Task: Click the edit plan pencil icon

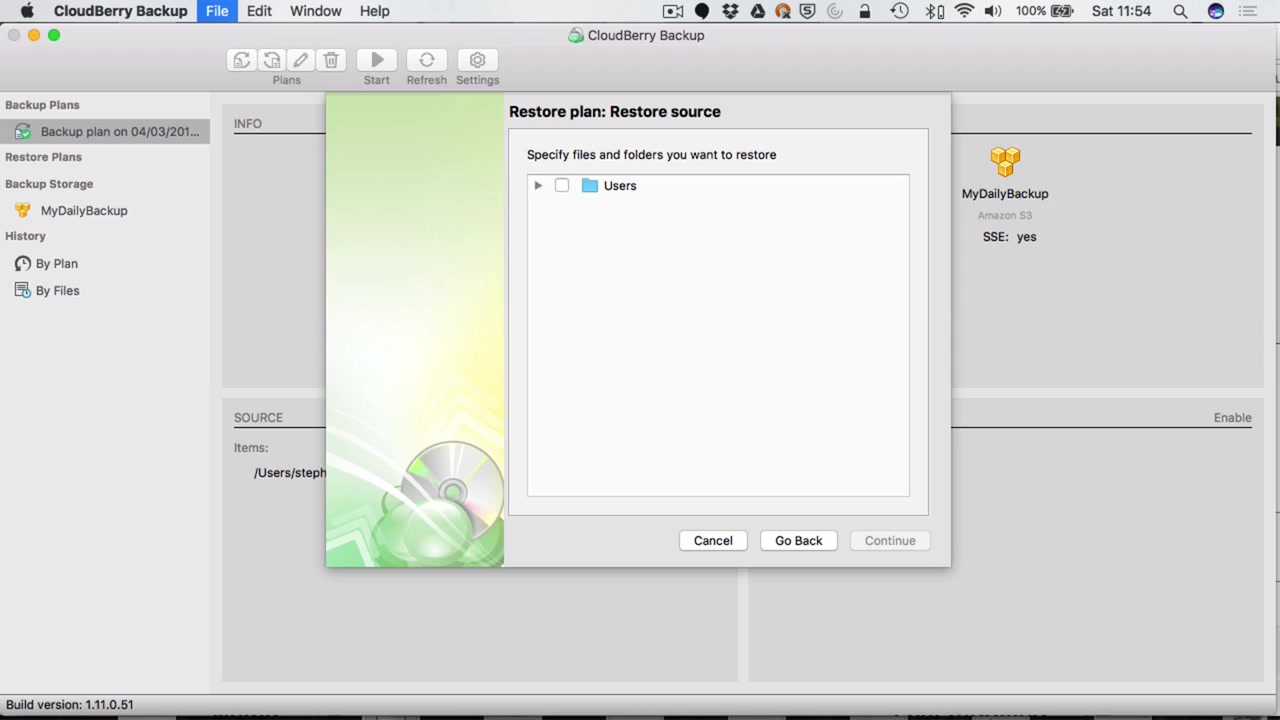Action: click(301, 60)
